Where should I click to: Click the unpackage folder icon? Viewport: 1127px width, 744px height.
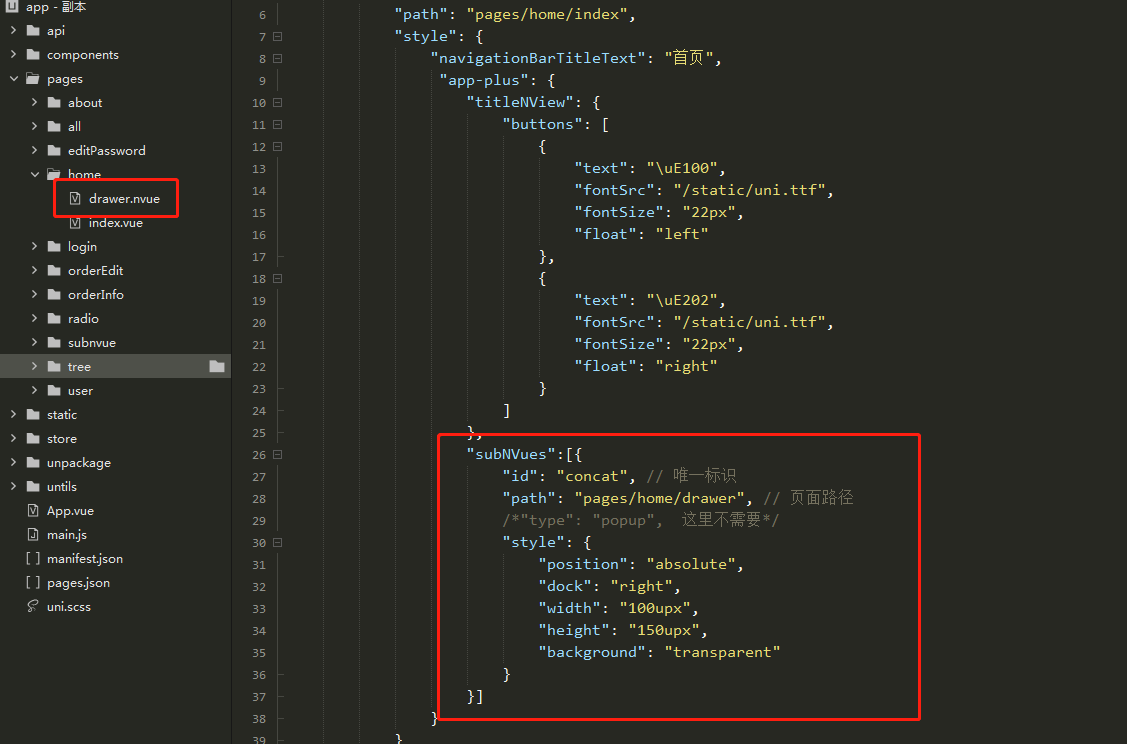(x=33, y=462)
